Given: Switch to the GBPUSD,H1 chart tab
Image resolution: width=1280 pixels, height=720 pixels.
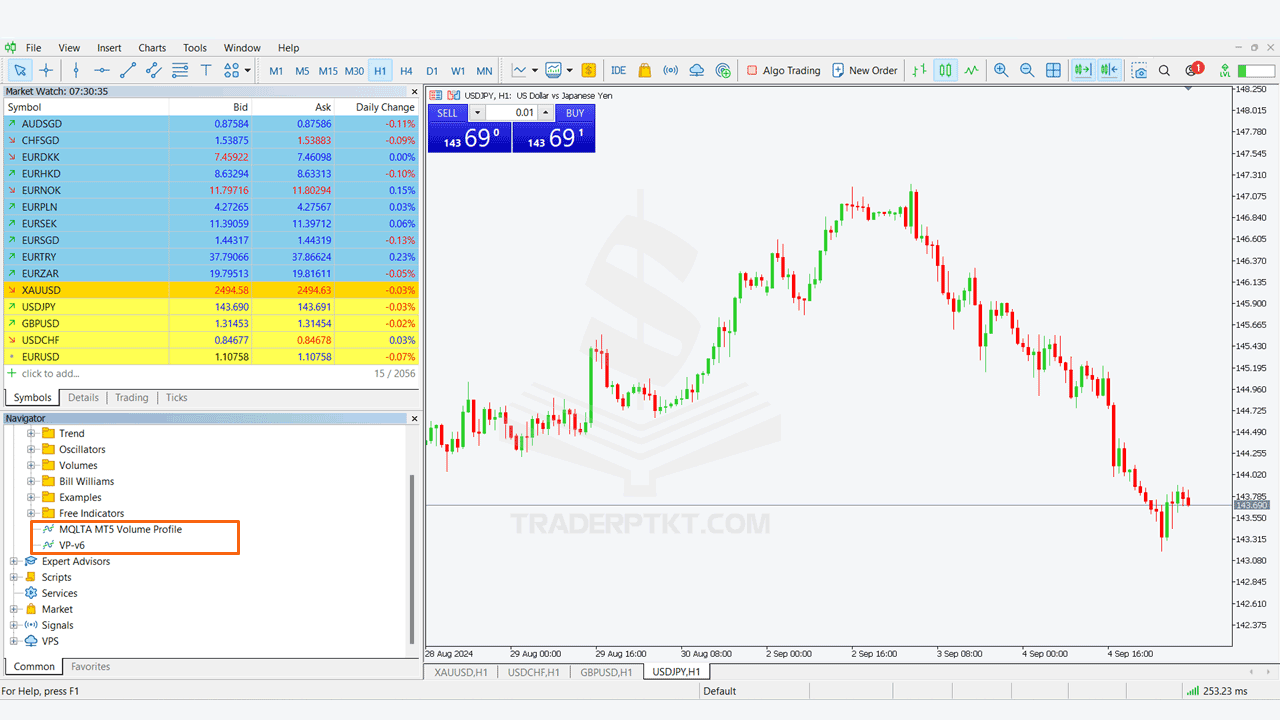Looking at the screenshot, I should pyautogui.click(x=606, y=672).
